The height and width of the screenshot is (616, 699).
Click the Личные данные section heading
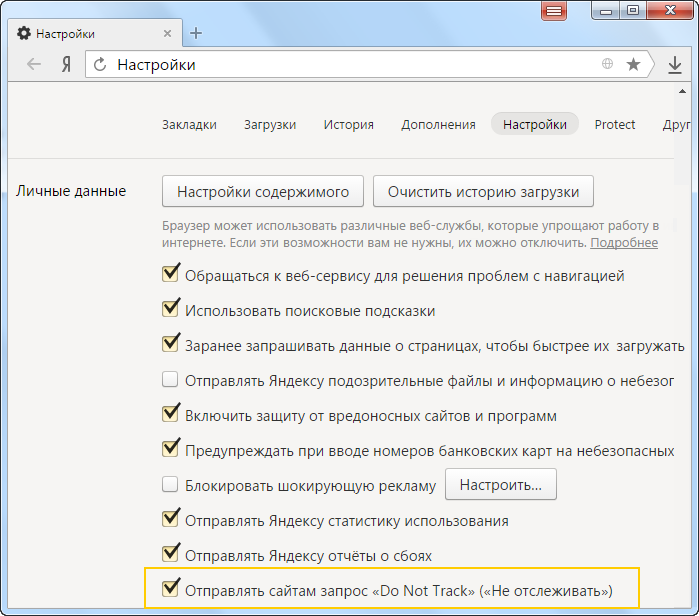click(71, 191)
